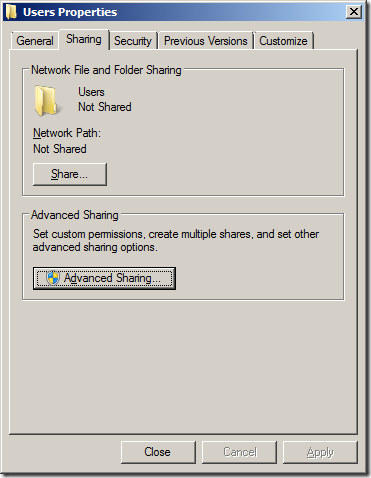The height and width of the screenshot is (478, 371).
Task: Click the Users folder name text
Action: (91, 92)
